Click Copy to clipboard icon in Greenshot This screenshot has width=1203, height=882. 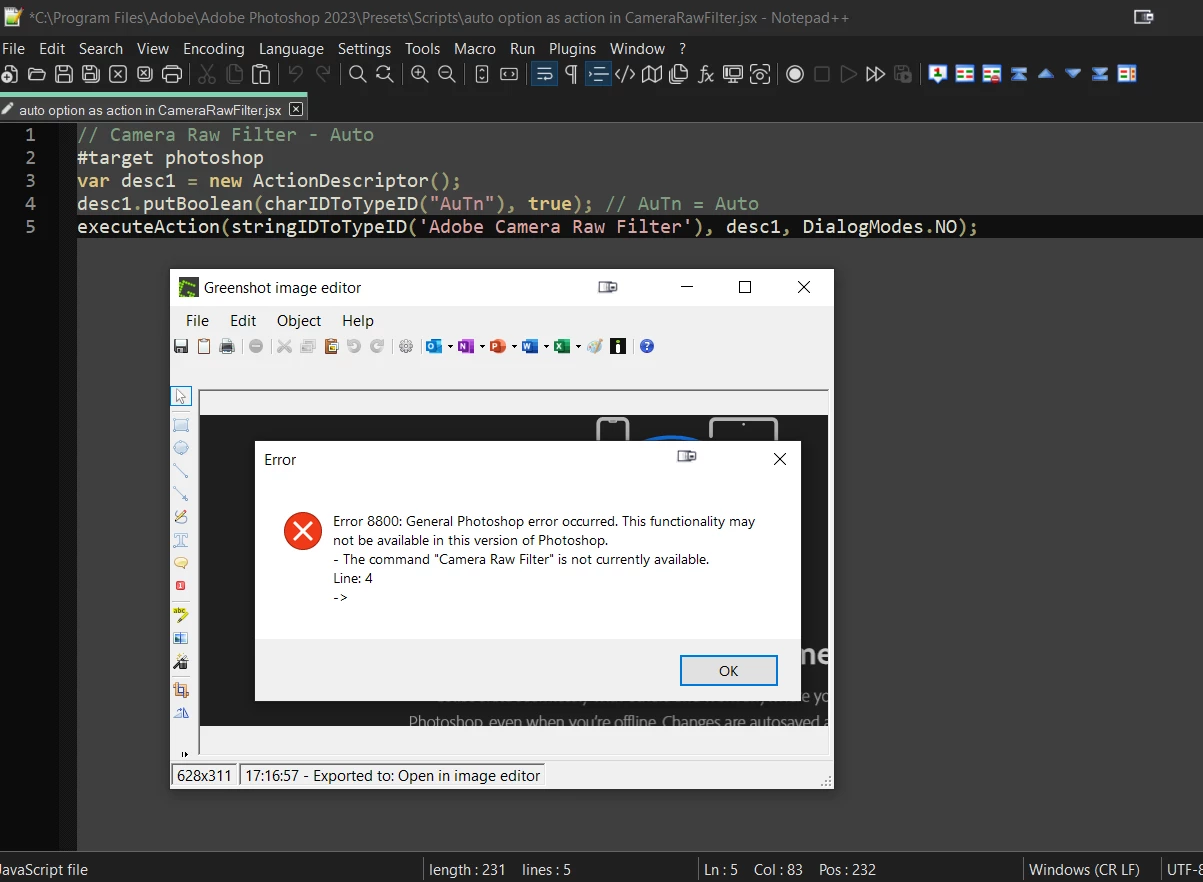pos(204,346)
